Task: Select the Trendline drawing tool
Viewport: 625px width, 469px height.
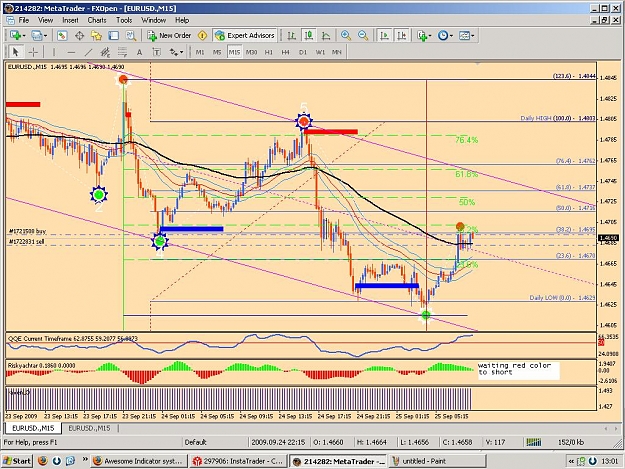Action: (x=88, y=52)
